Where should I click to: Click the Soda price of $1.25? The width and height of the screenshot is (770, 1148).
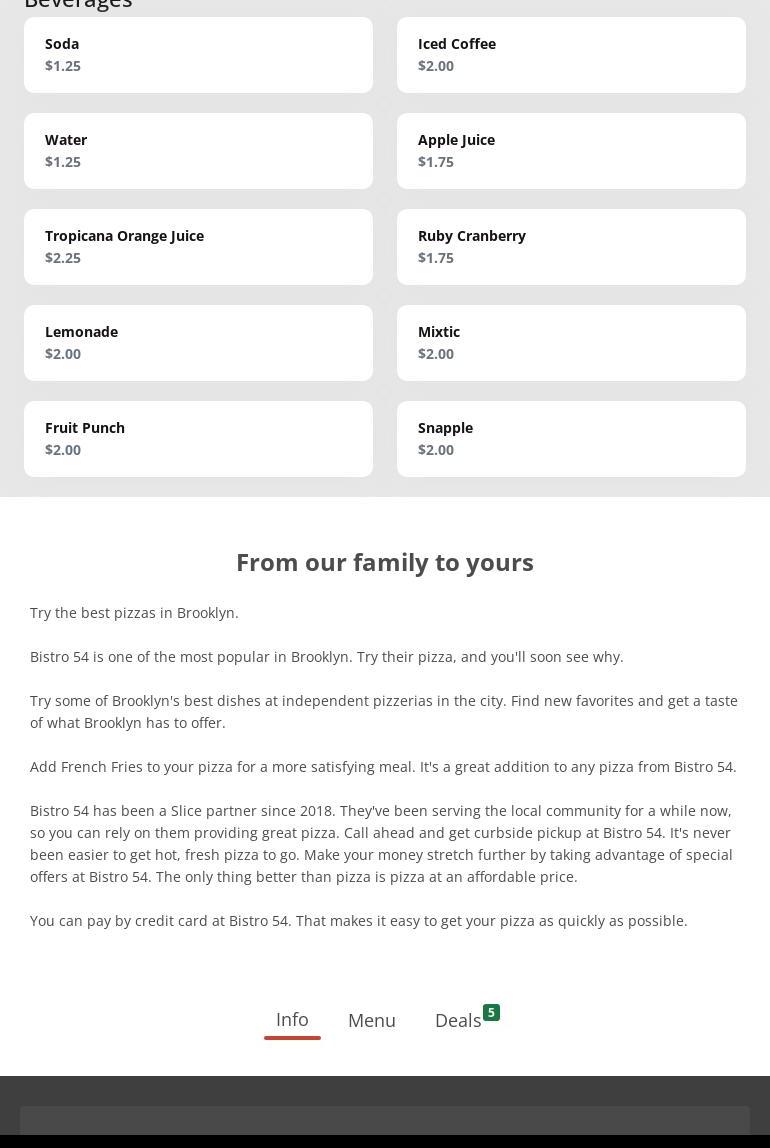[63, 66]
